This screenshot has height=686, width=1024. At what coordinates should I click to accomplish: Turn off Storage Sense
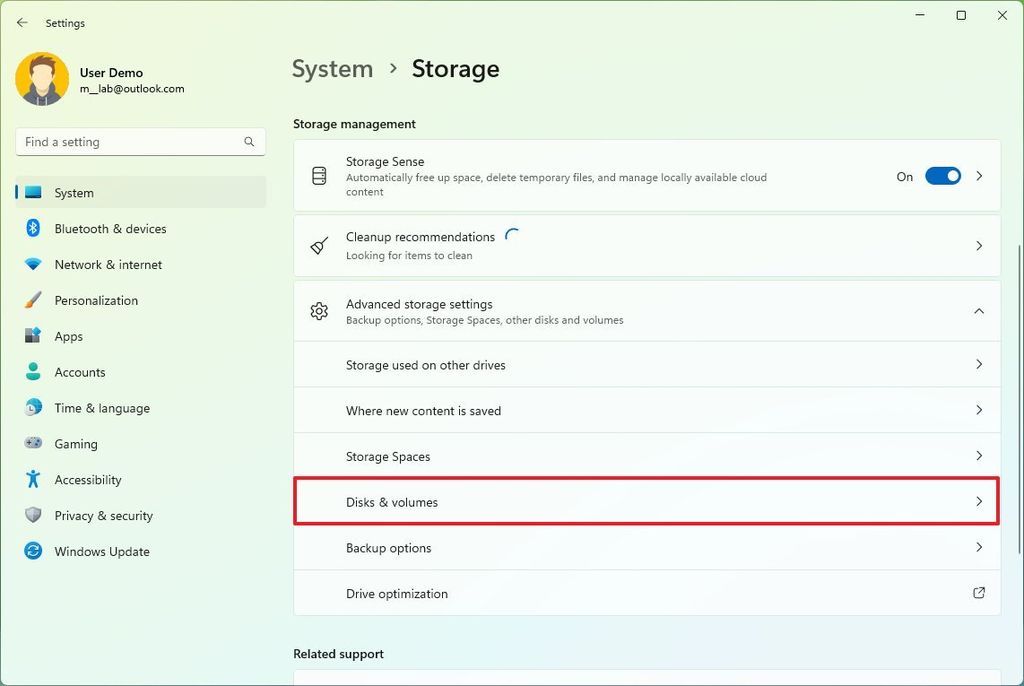point(941,176)
